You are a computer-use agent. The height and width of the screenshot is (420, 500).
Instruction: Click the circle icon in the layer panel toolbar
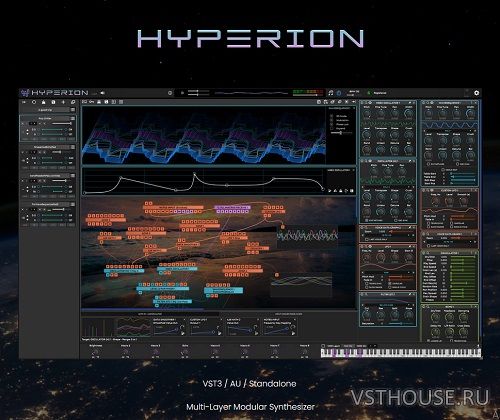tap(34, 102)
